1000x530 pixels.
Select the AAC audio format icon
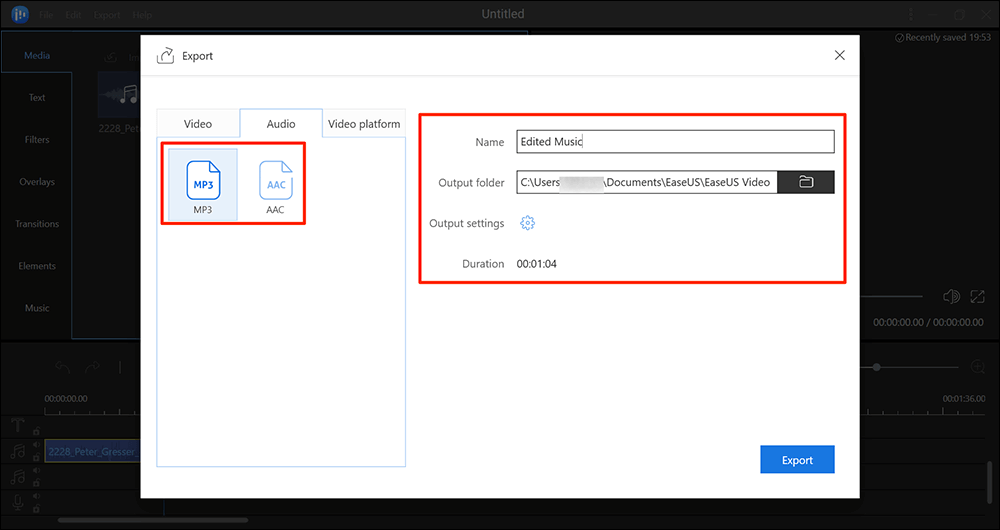[275, 182]
